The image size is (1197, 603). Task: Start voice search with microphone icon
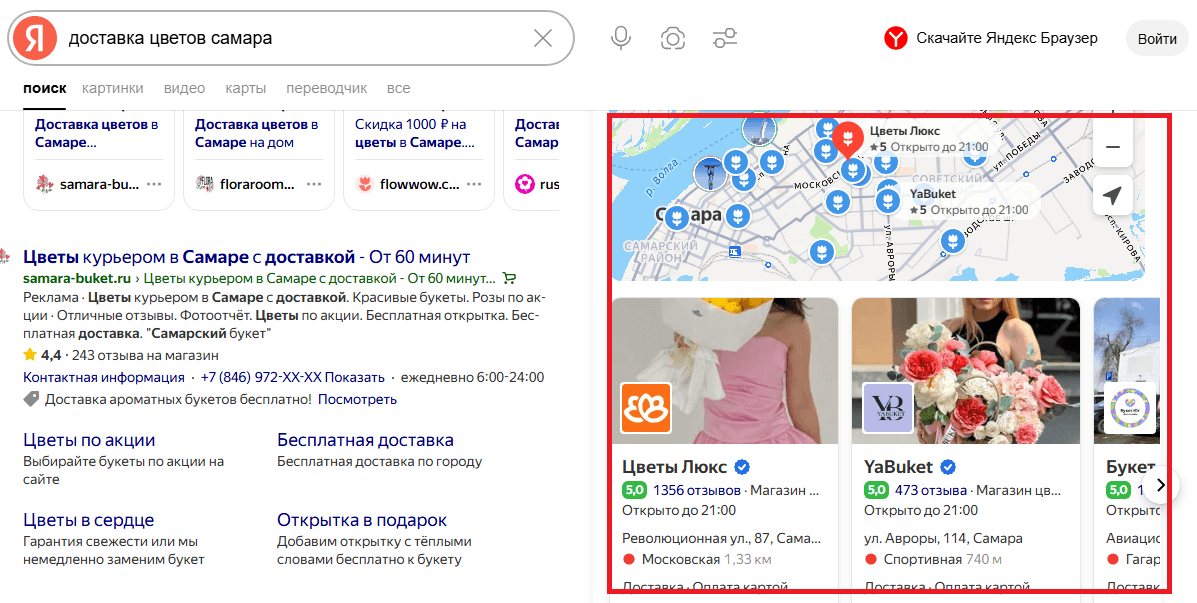[x=621, y=38]
